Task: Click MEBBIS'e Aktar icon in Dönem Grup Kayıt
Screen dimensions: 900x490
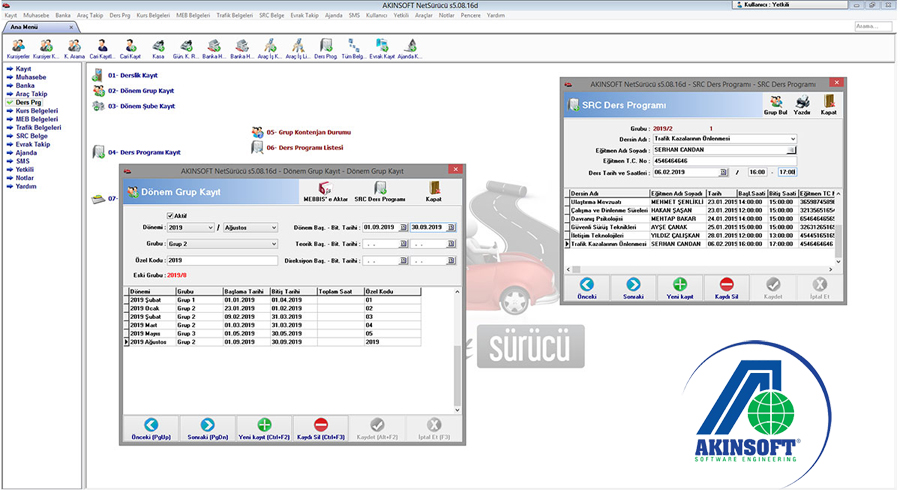Action: (x=322, y=190)
